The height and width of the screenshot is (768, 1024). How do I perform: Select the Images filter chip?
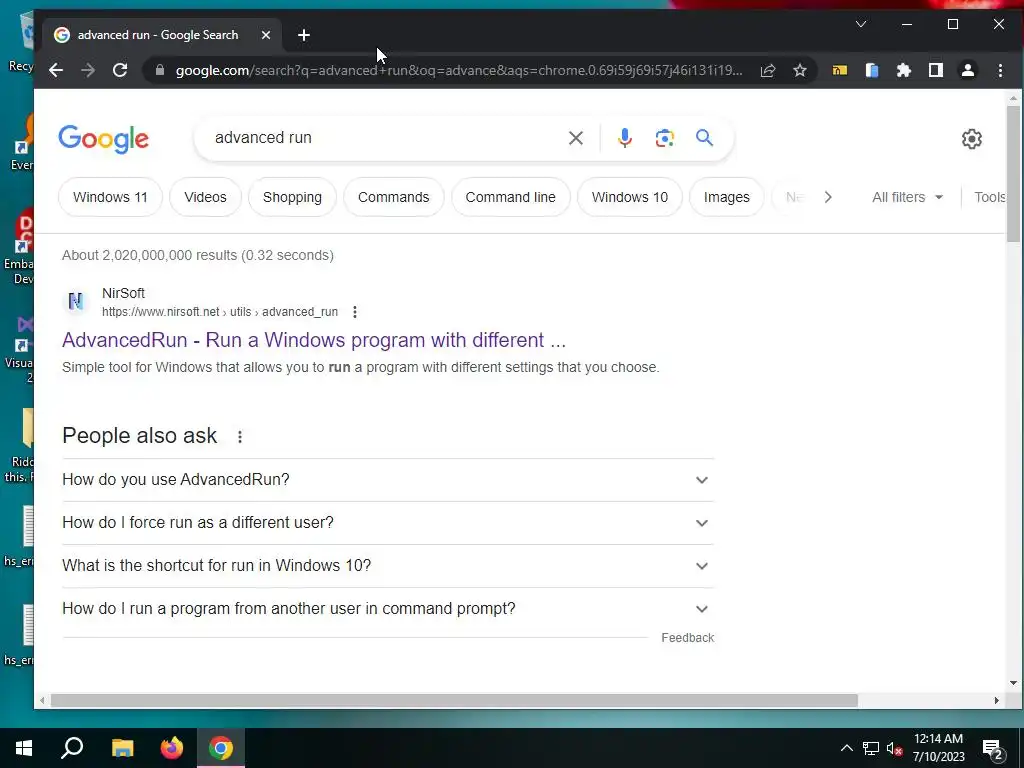click(x=726, y=197)
